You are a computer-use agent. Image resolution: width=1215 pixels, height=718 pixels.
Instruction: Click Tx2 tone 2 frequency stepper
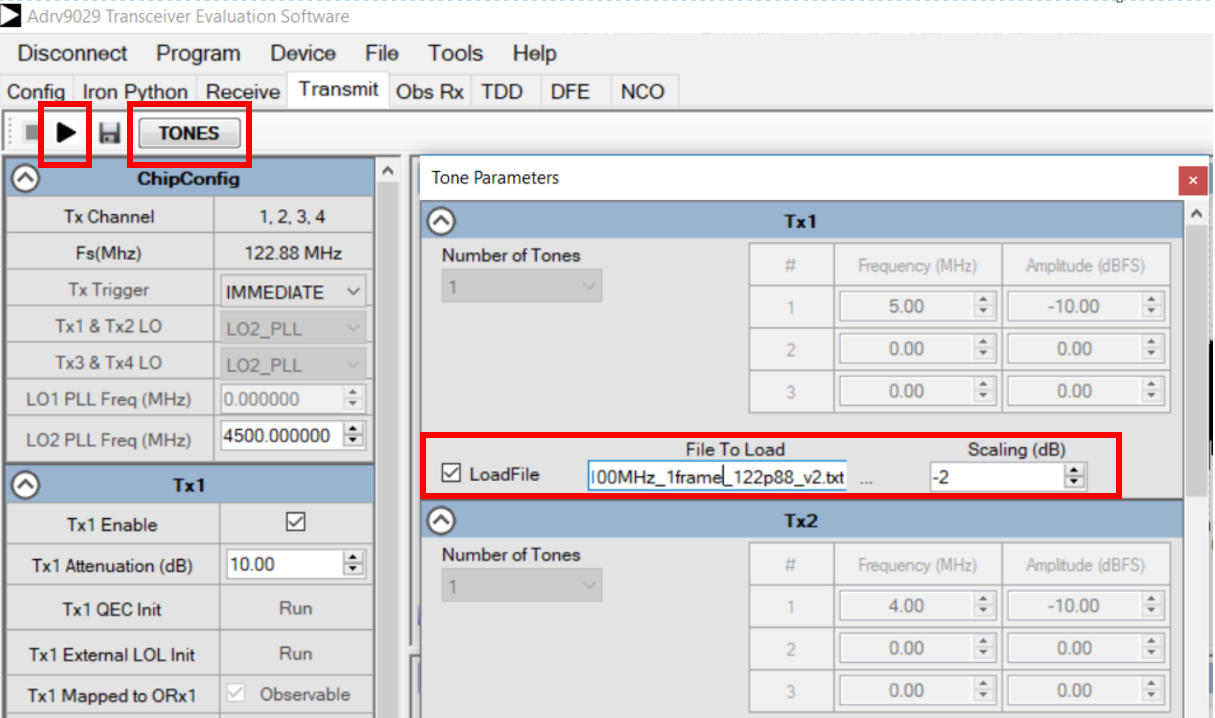pos(983,648)
